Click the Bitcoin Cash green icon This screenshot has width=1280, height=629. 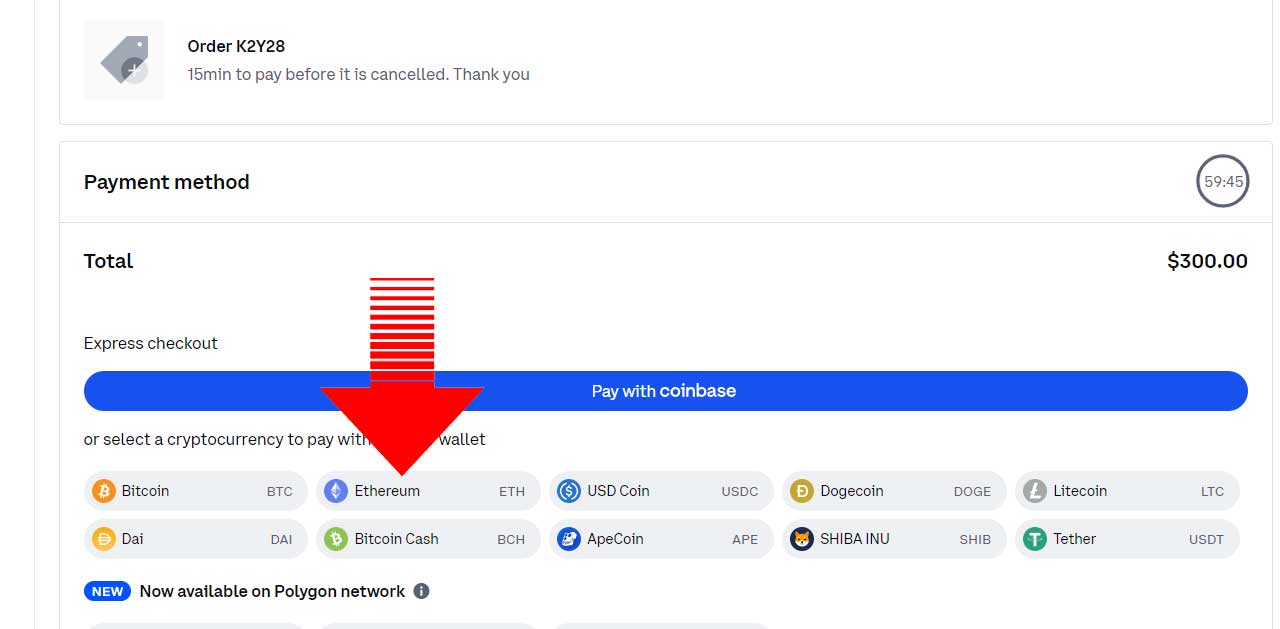click(x=336, y=539)
